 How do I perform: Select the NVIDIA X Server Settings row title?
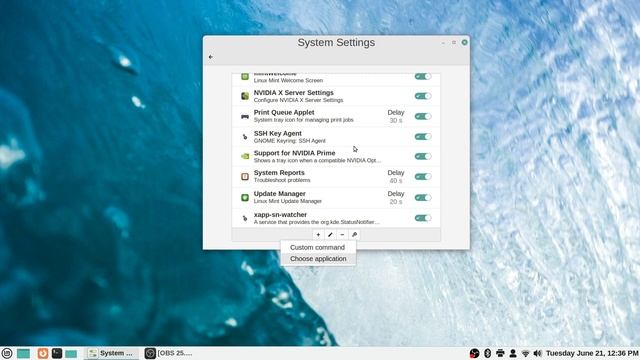tap(293, 93)
